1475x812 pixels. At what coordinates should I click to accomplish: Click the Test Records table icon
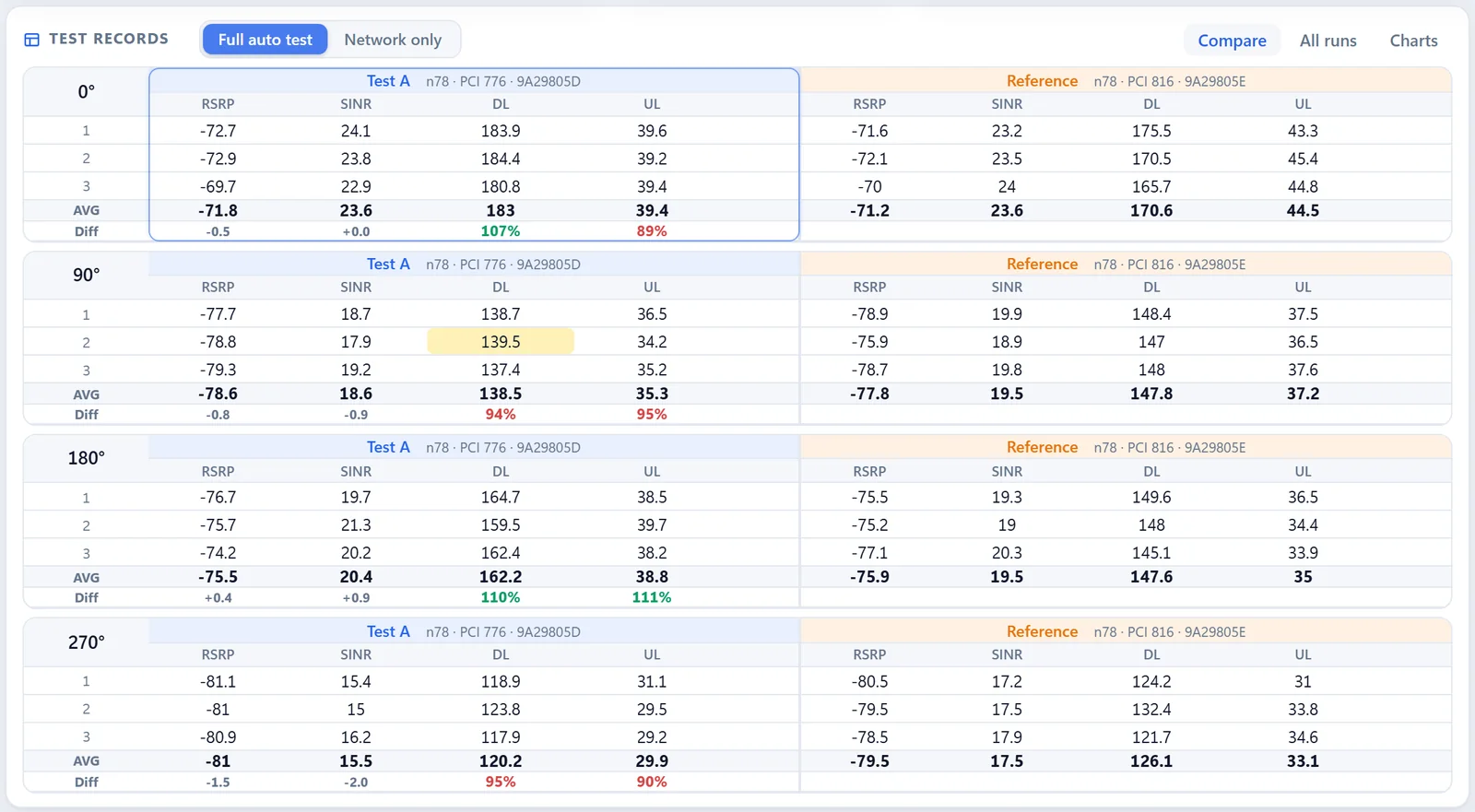coord(31,40)
